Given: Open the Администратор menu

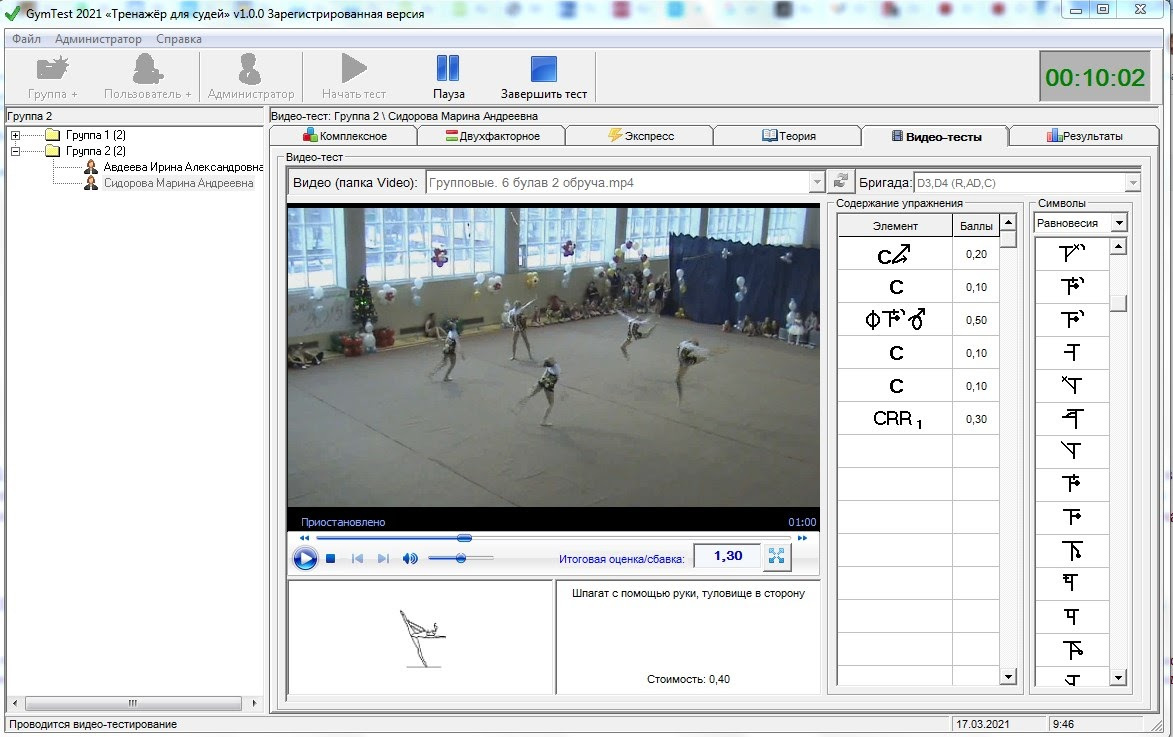Looking at the screenshot, I should pos(98,39).
